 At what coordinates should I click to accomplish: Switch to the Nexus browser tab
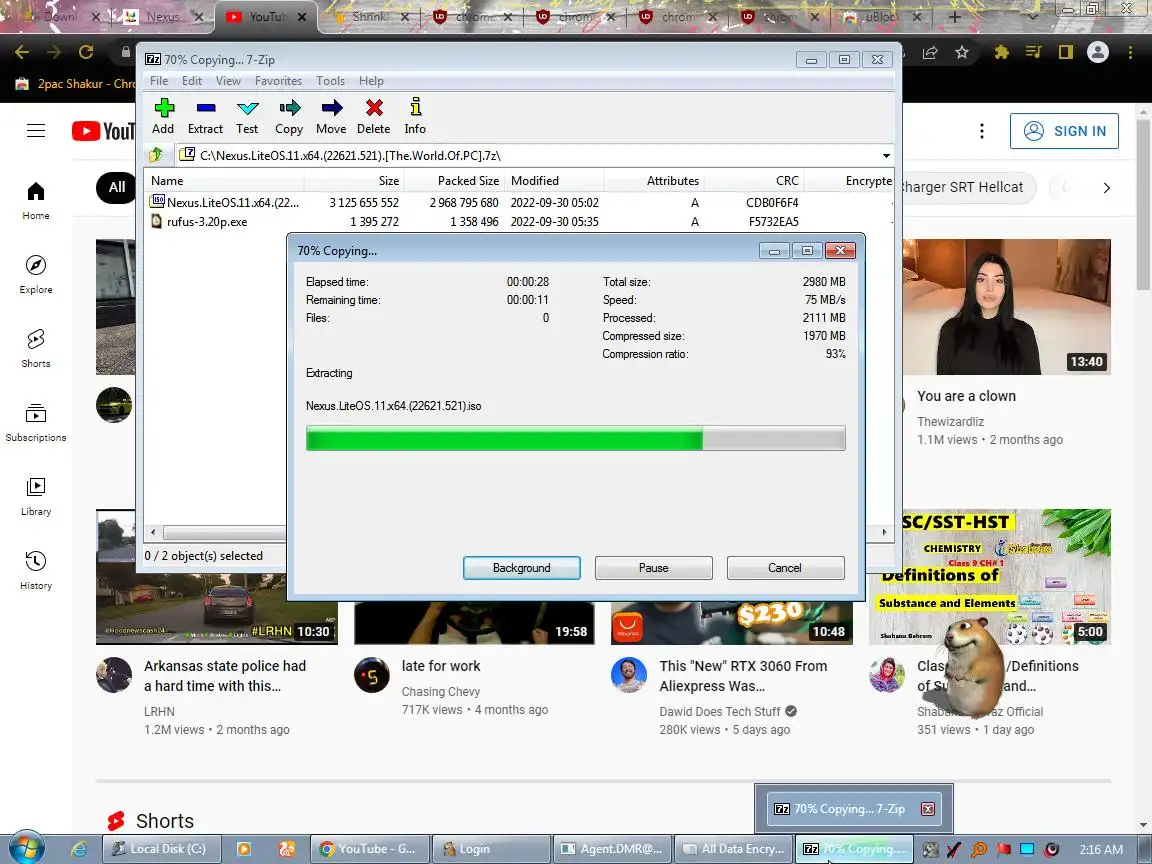pyautogui.click(x=162, y=17)
